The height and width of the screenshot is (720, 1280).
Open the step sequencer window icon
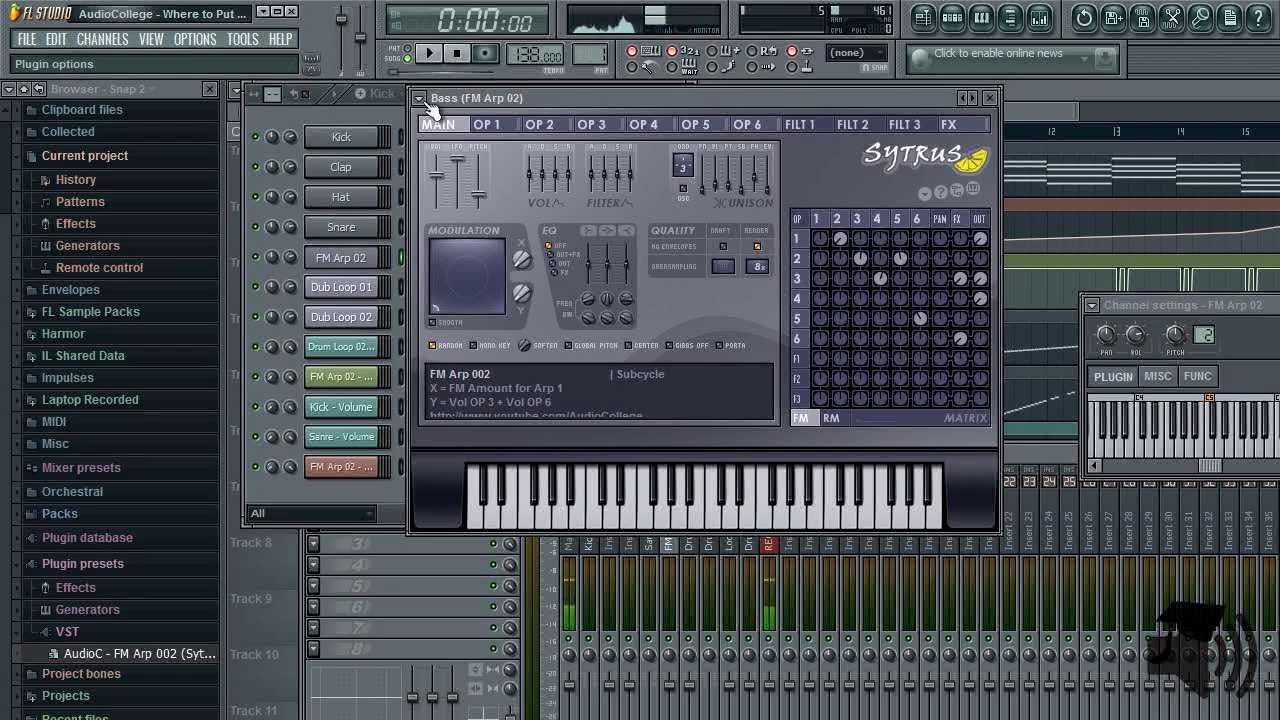tap(952, 17)
